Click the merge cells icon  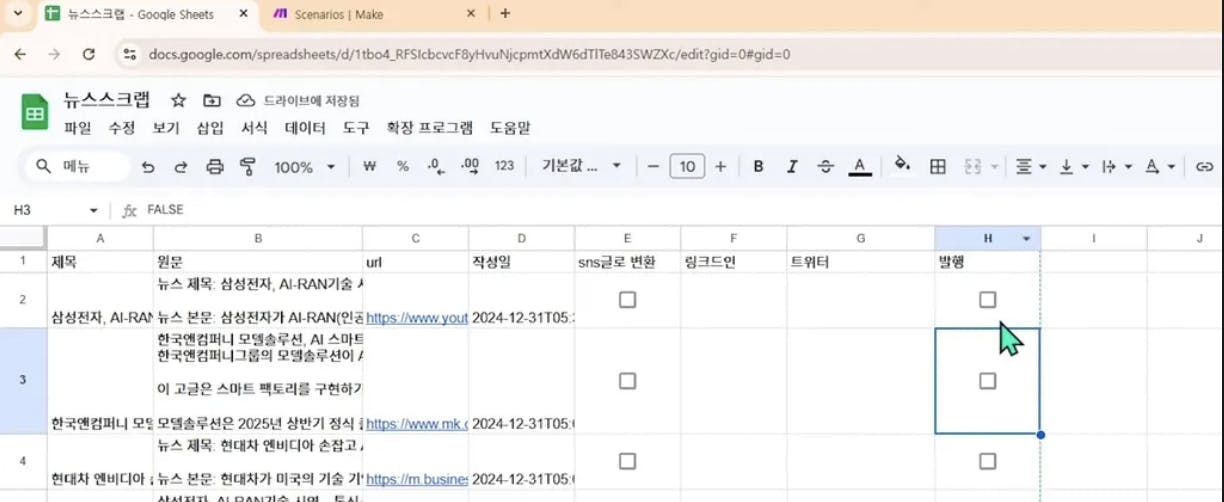[972, 167]
